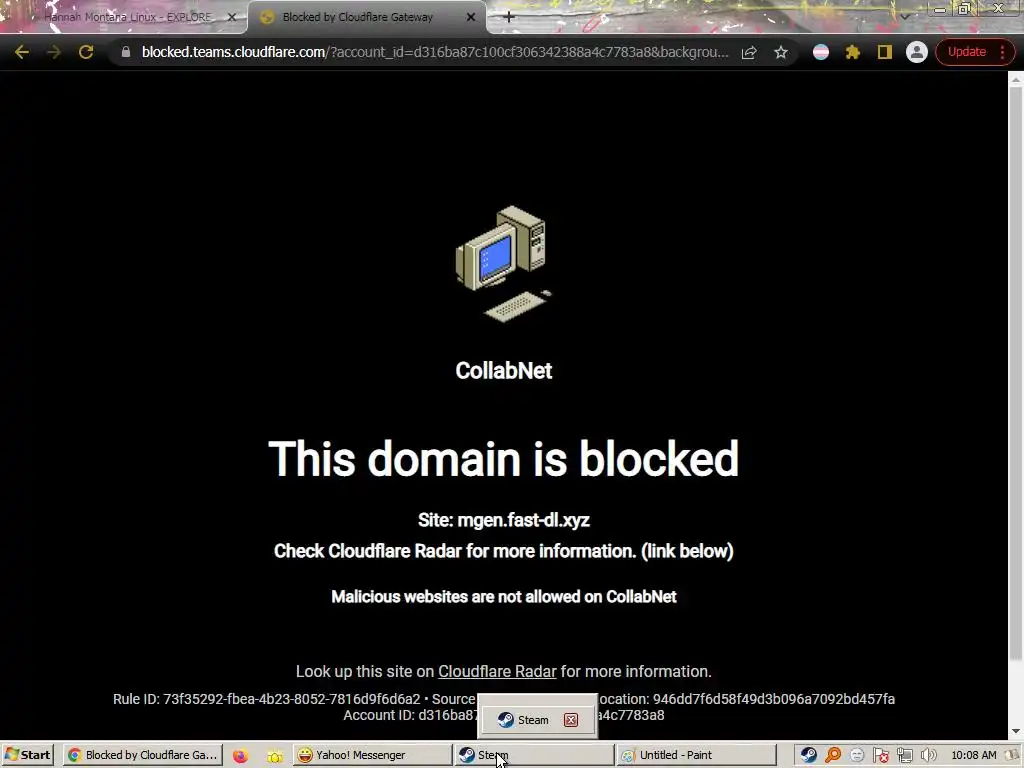Share this page using the share icon

click(749, 52)
